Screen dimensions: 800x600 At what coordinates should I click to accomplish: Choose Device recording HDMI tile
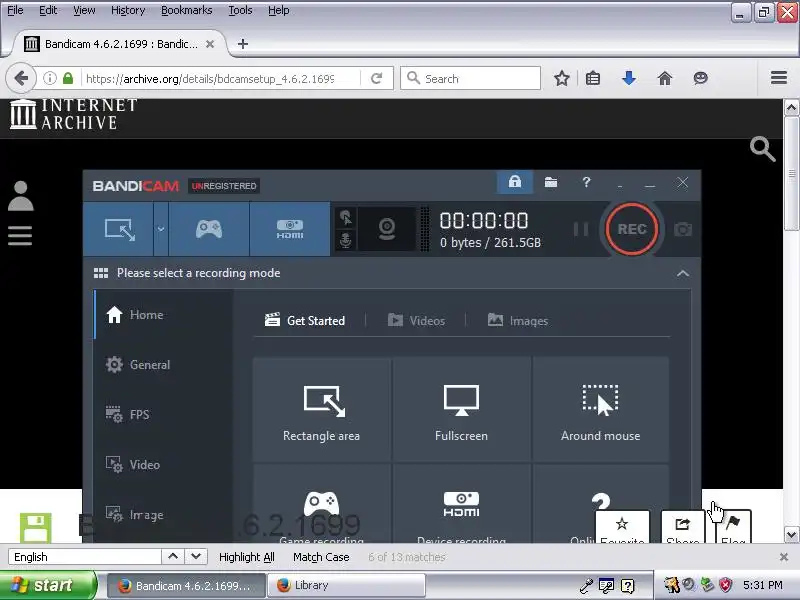coord(461,504)
